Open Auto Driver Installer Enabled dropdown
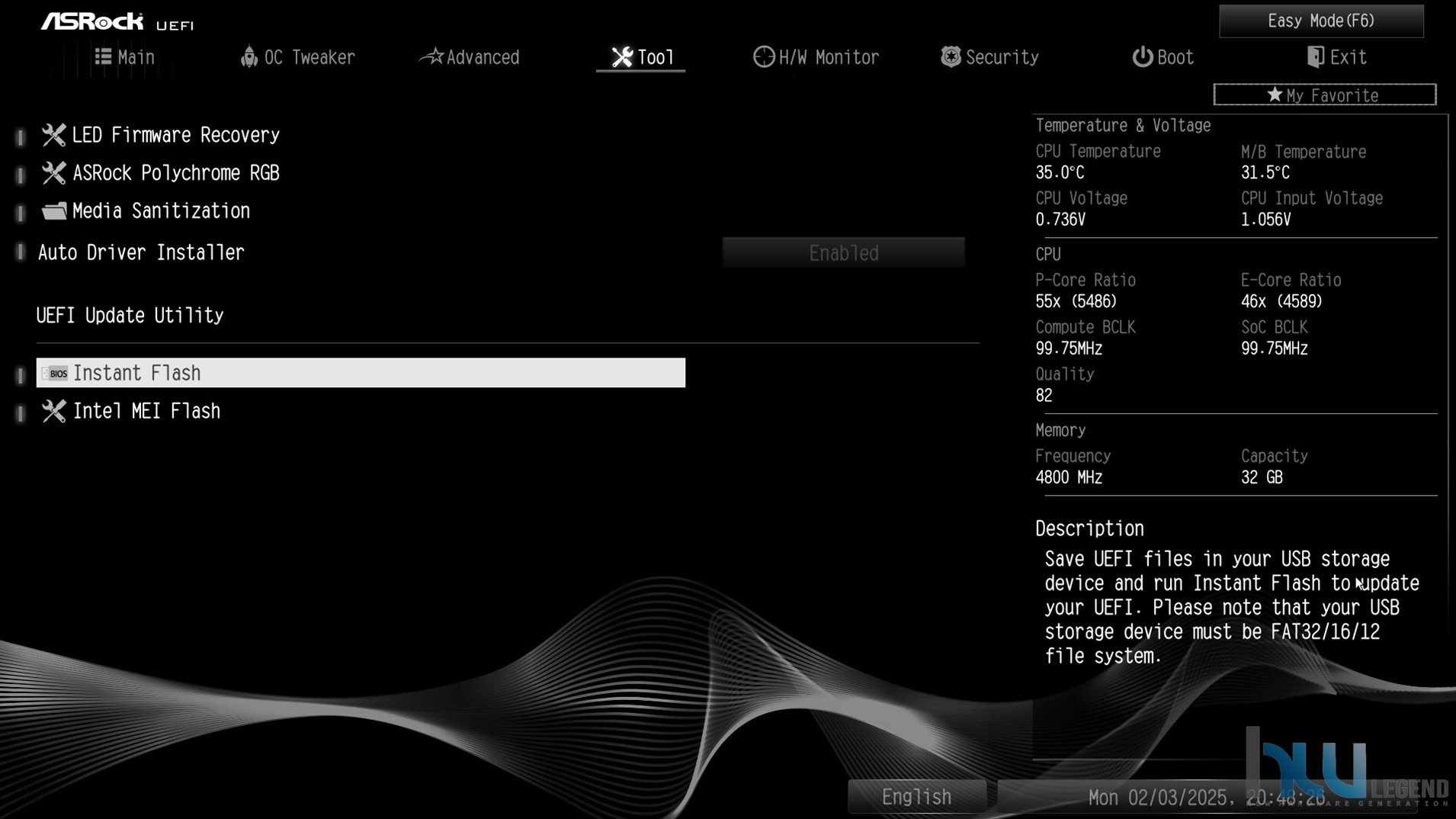Image resolution: width=1456 pixels, height=819 pixels. click(843, 252)
